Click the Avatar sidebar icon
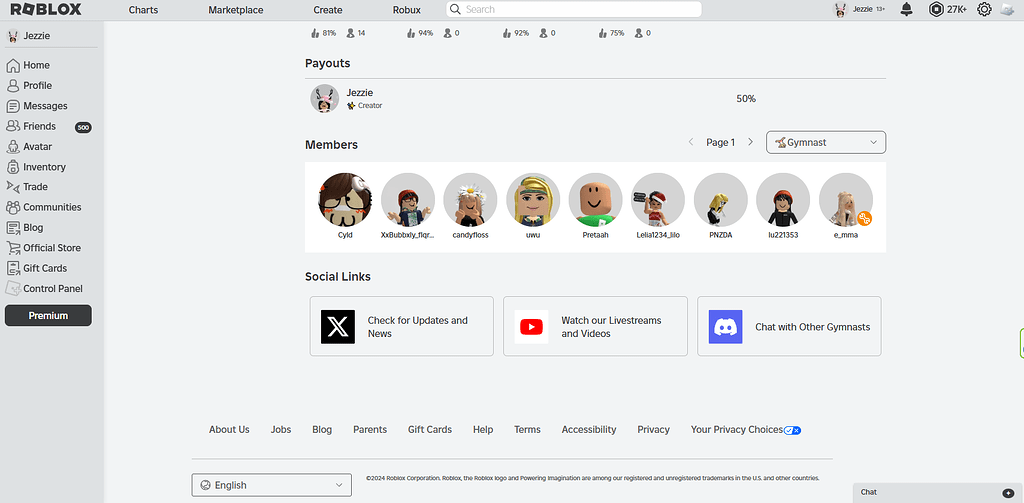The height and width of the screenshot is (503, 1024). pos(12,146)
